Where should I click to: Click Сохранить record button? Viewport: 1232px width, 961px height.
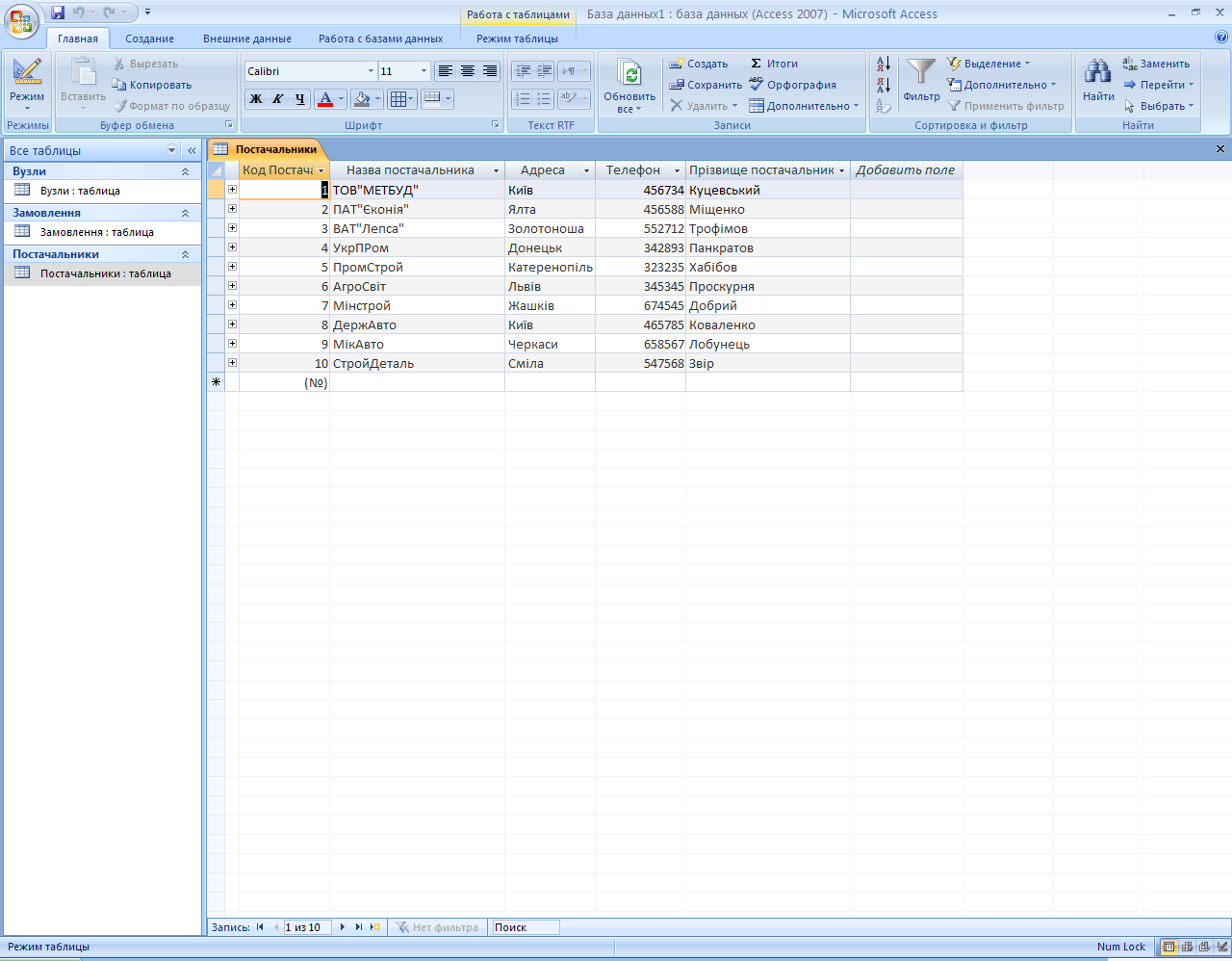tap(706, 85)
